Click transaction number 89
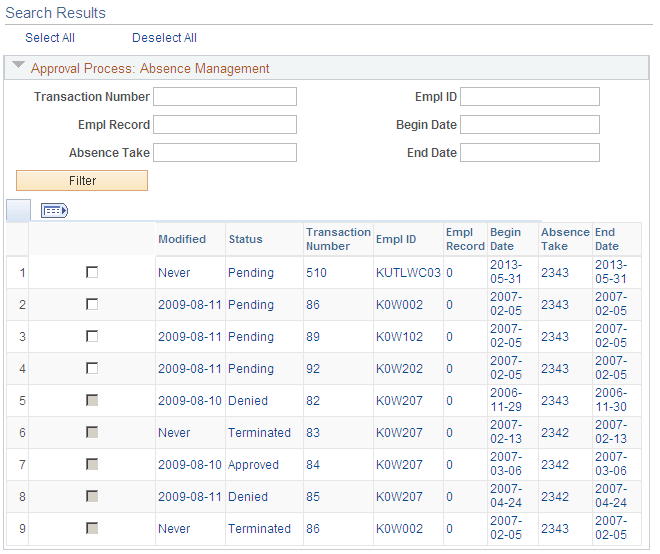This screenshot has width=660, height=554. point(313,336)
